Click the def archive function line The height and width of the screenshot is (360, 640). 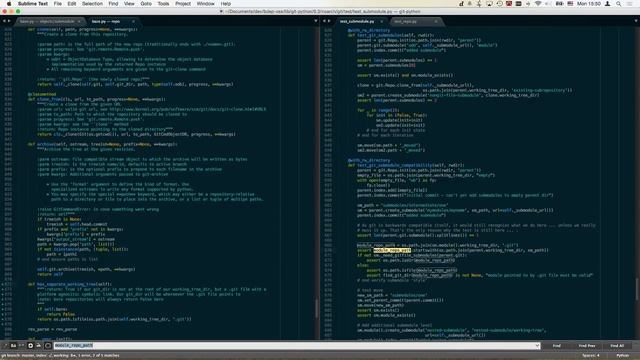(102, 144)
